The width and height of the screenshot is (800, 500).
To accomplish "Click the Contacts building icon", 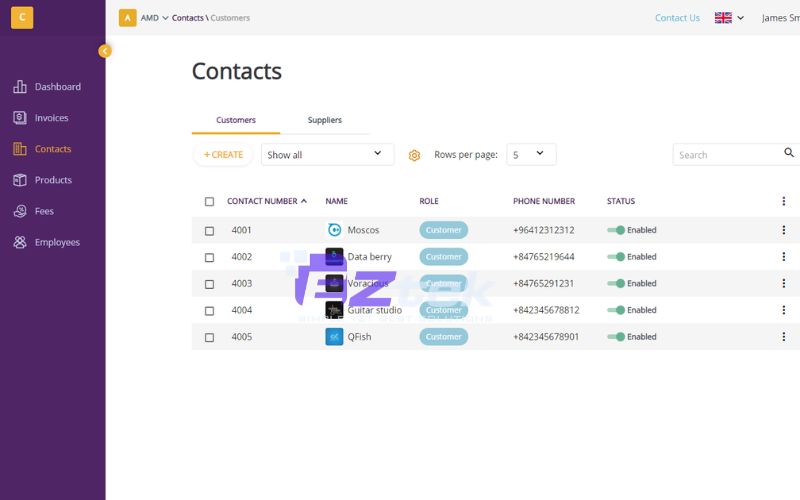I will coord(20,149).
